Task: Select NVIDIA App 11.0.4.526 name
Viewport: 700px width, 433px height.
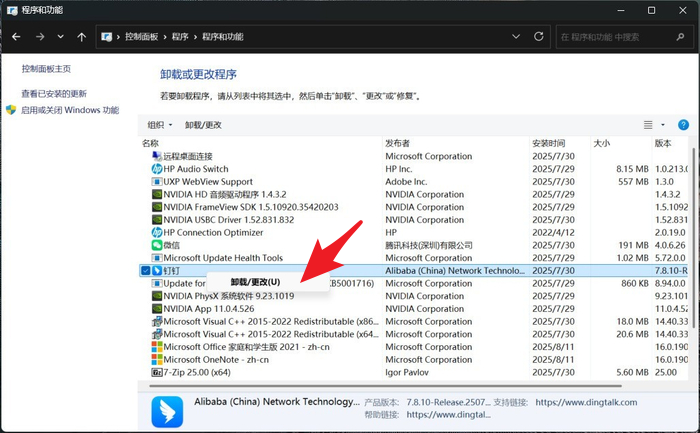Action: pyautogui.click(x=209, y=309)
